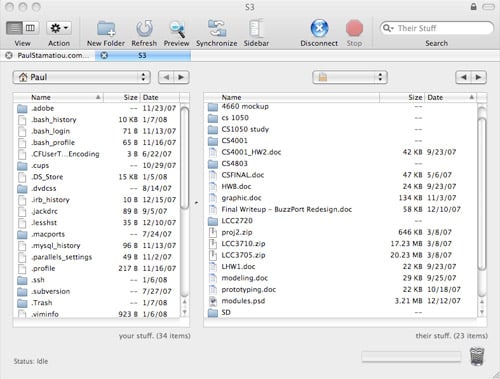Open the remote folder path dropdown

pyautogui.click(x=350, y=77)
